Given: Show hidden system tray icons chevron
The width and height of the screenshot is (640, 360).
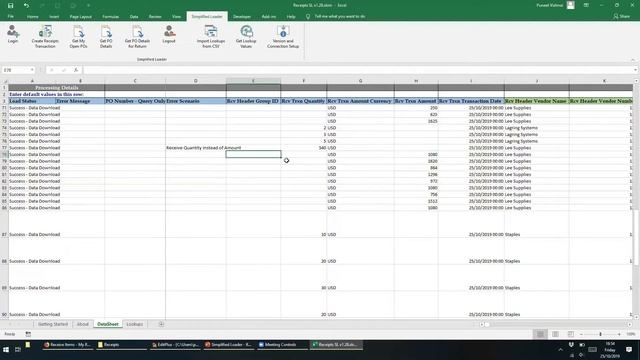Looking at the screenshot, I should tap(560, 350).
